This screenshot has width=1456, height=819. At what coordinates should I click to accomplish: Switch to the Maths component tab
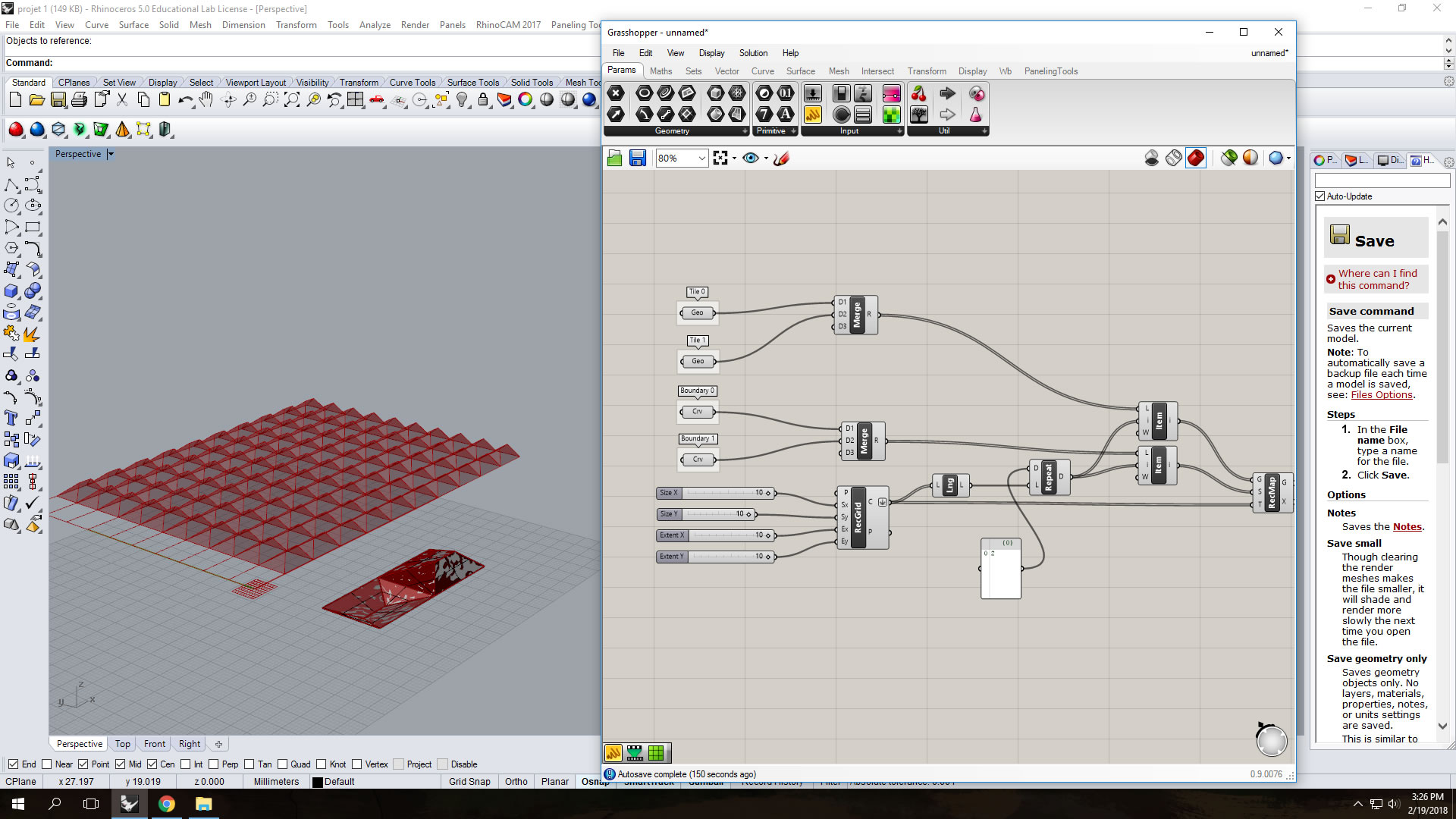tap(660, 71)
